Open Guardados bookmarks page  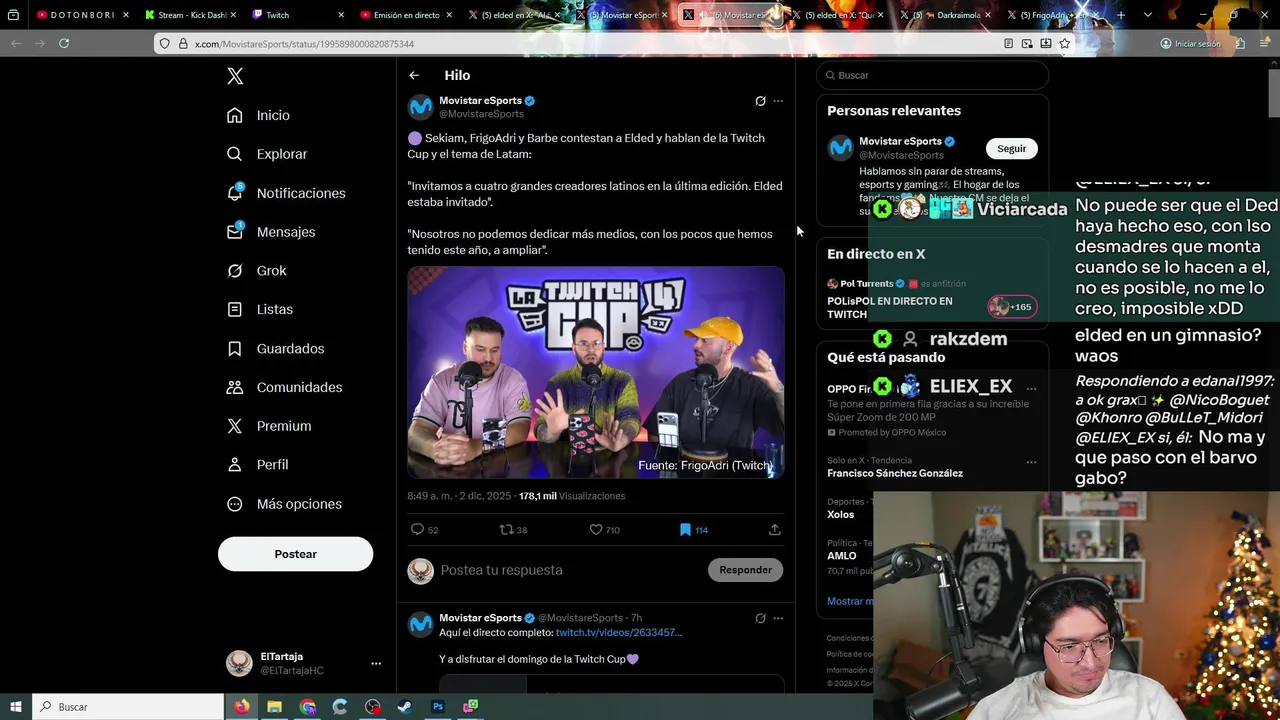pyautogui.click(x=275, y=348)
